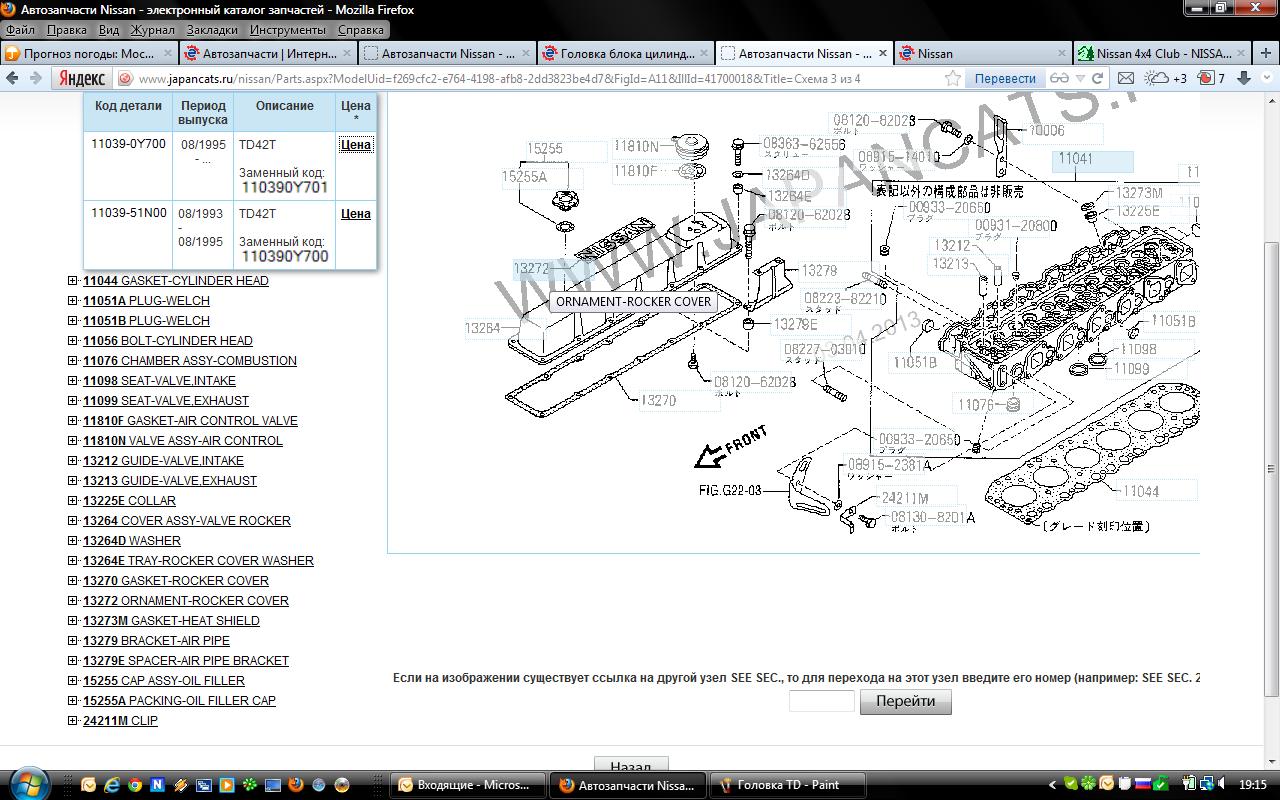
Task: Open the Закладки menu
Action: point(212,30)
